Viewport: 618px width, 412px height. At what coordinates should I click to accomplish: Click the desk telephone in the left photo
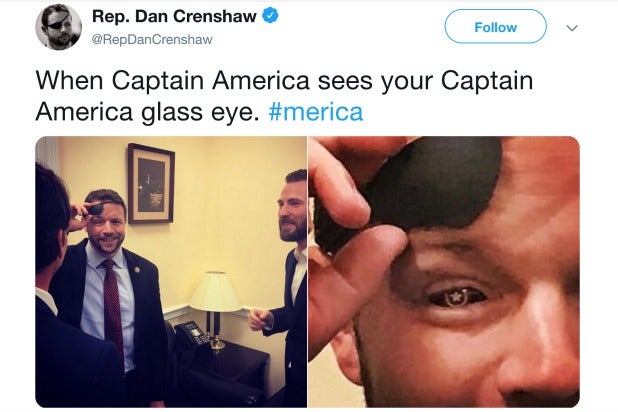point(192,333)
